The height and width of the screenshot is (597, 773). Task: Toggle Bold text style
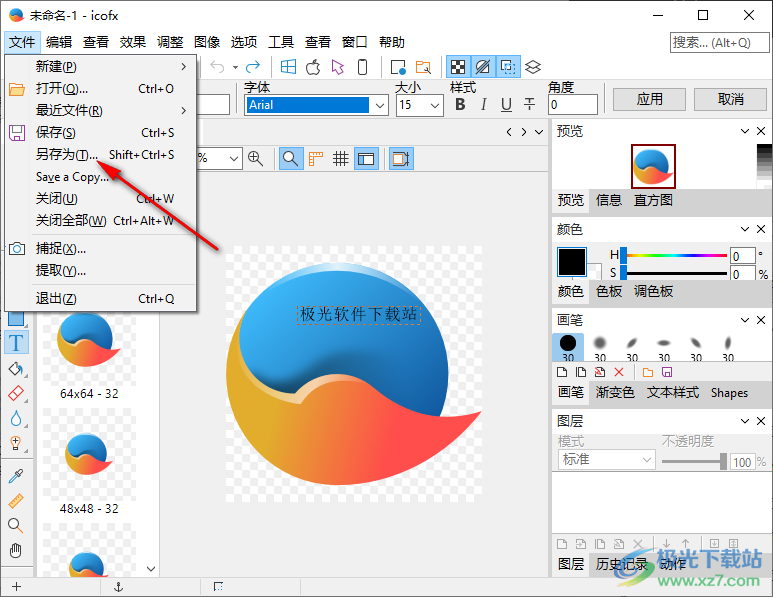[460, 105]
